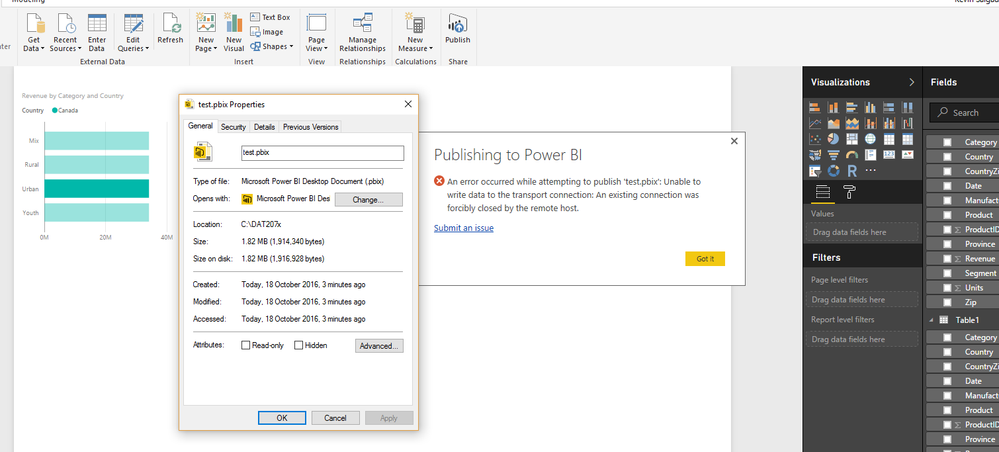Expand the Edit Queries dropdown arrow
This screenshot has height=452, width=999.
(x=147, y=49)
